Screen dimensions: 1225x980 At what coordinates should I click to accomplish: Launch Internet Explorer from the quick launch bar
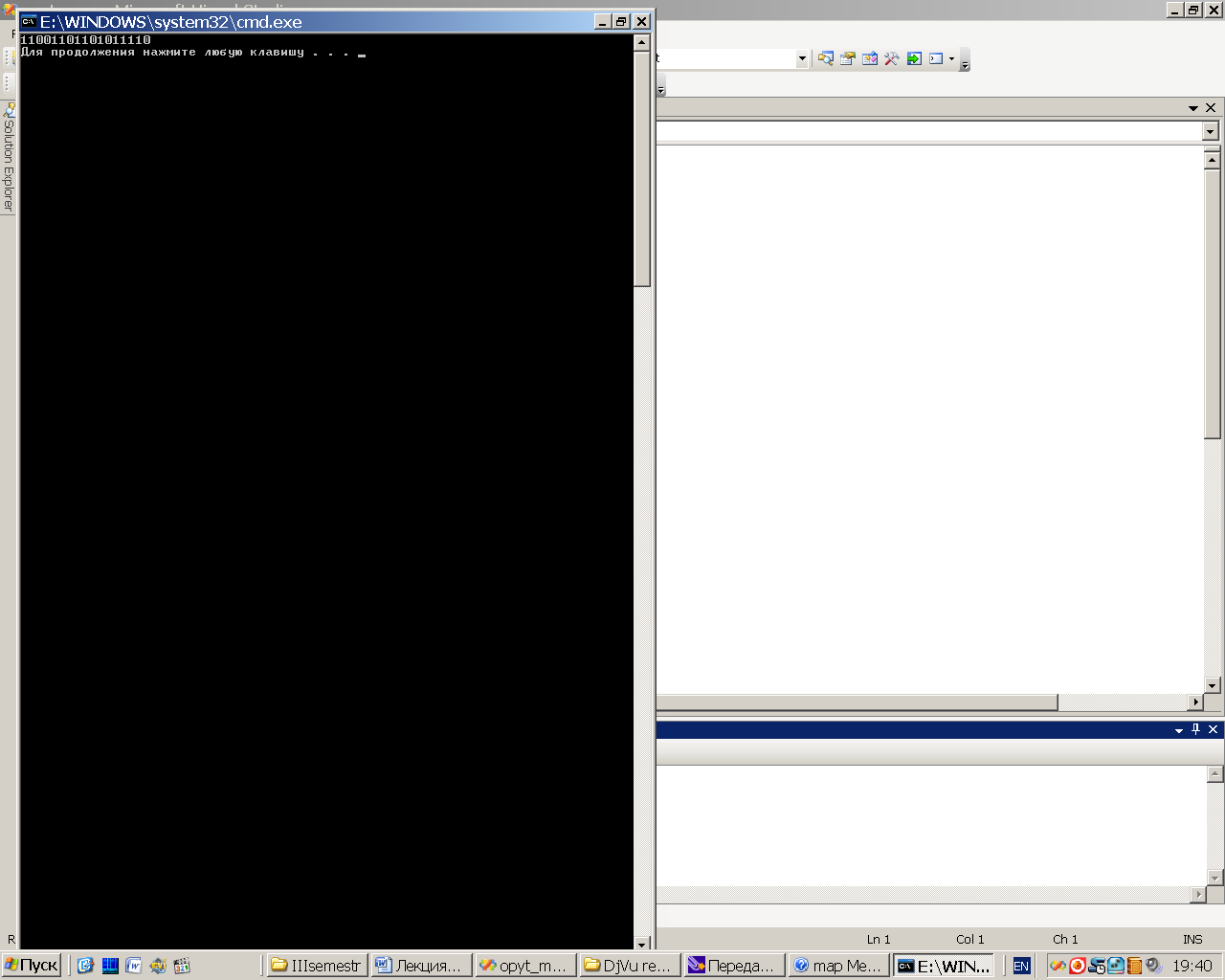pos(85,966)
